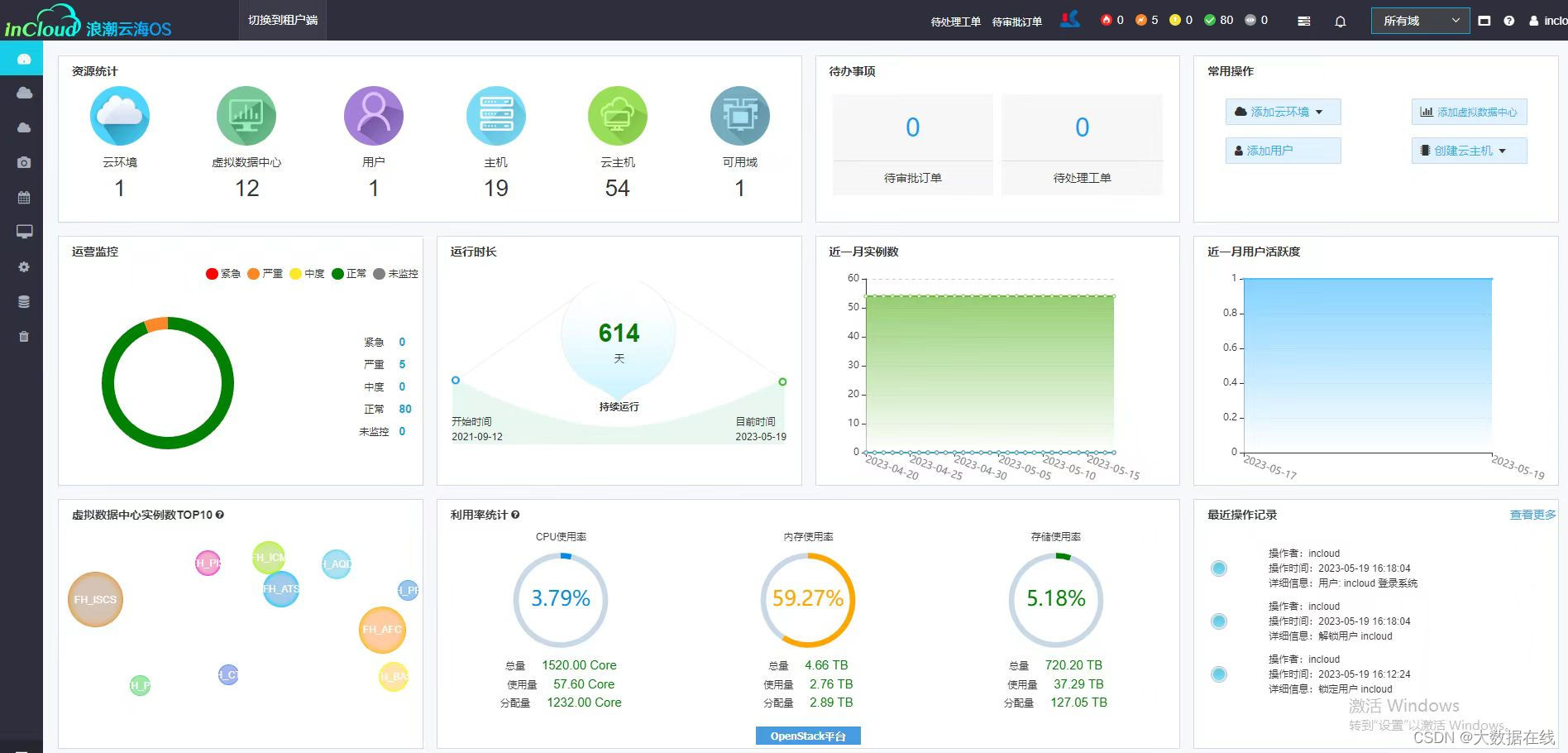Click the 云主机 green icon

point(618,116)
